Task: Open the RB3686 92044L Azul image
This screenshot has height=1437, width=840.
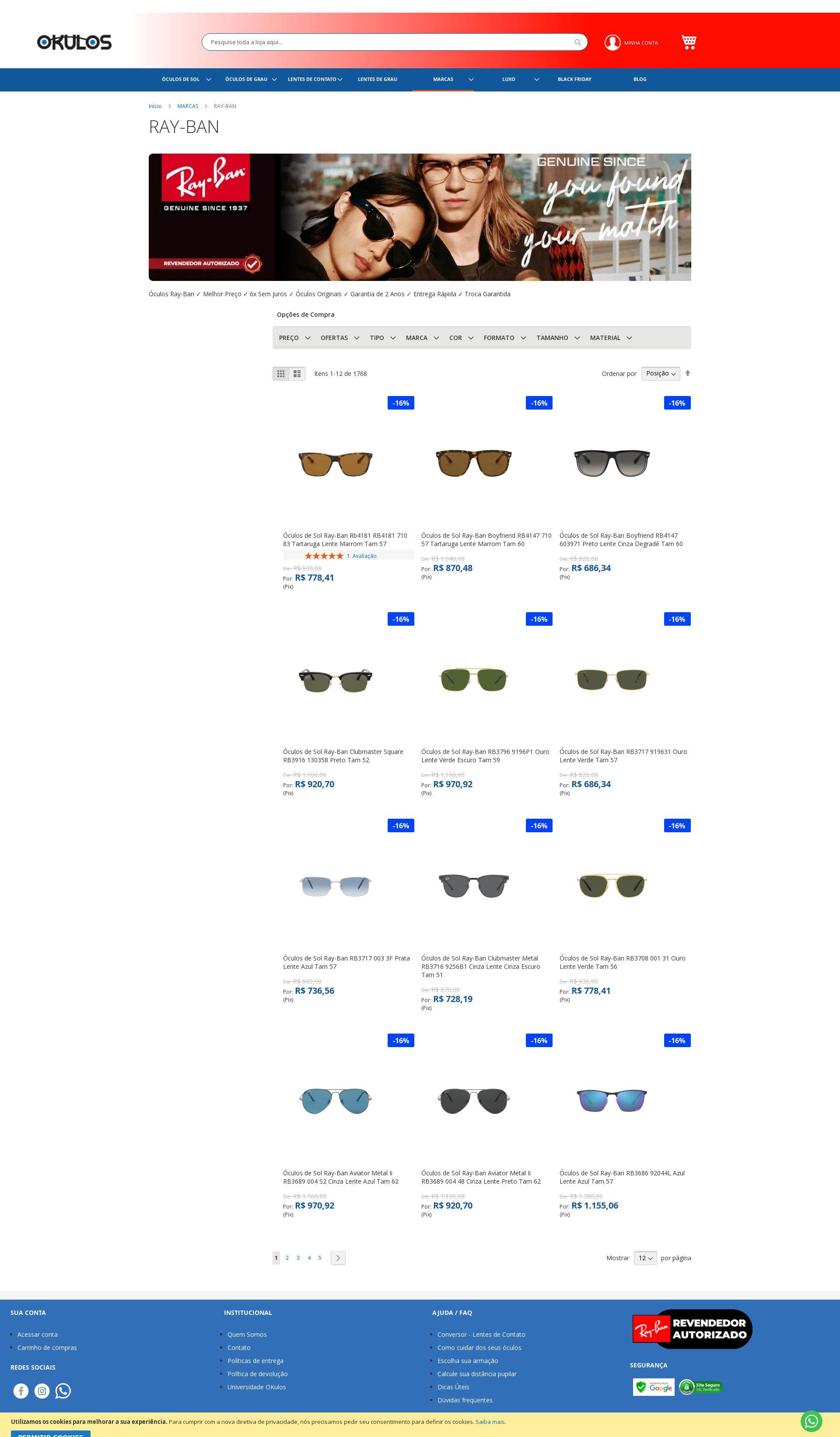Action: (x=611, y=1101)
